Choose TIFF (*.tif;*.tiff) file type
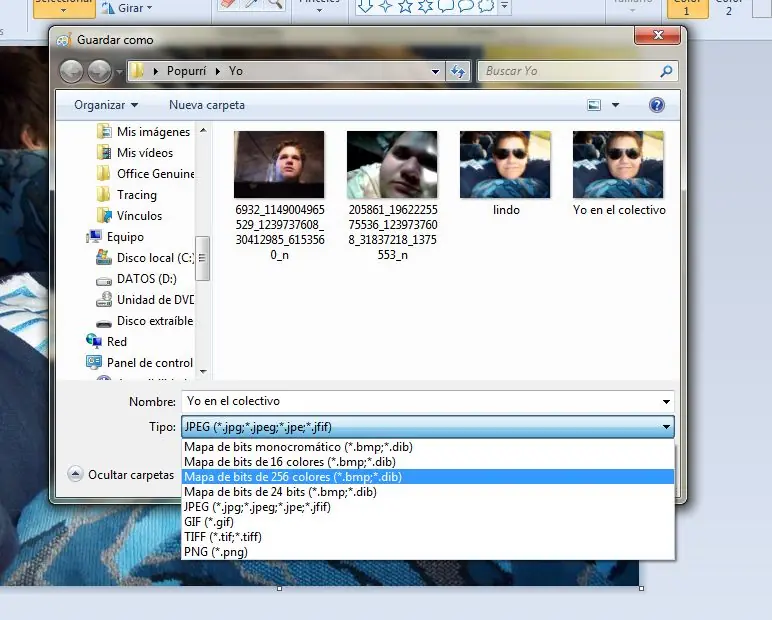Screen dimensions: 772x620 click(x=428, y=537)
